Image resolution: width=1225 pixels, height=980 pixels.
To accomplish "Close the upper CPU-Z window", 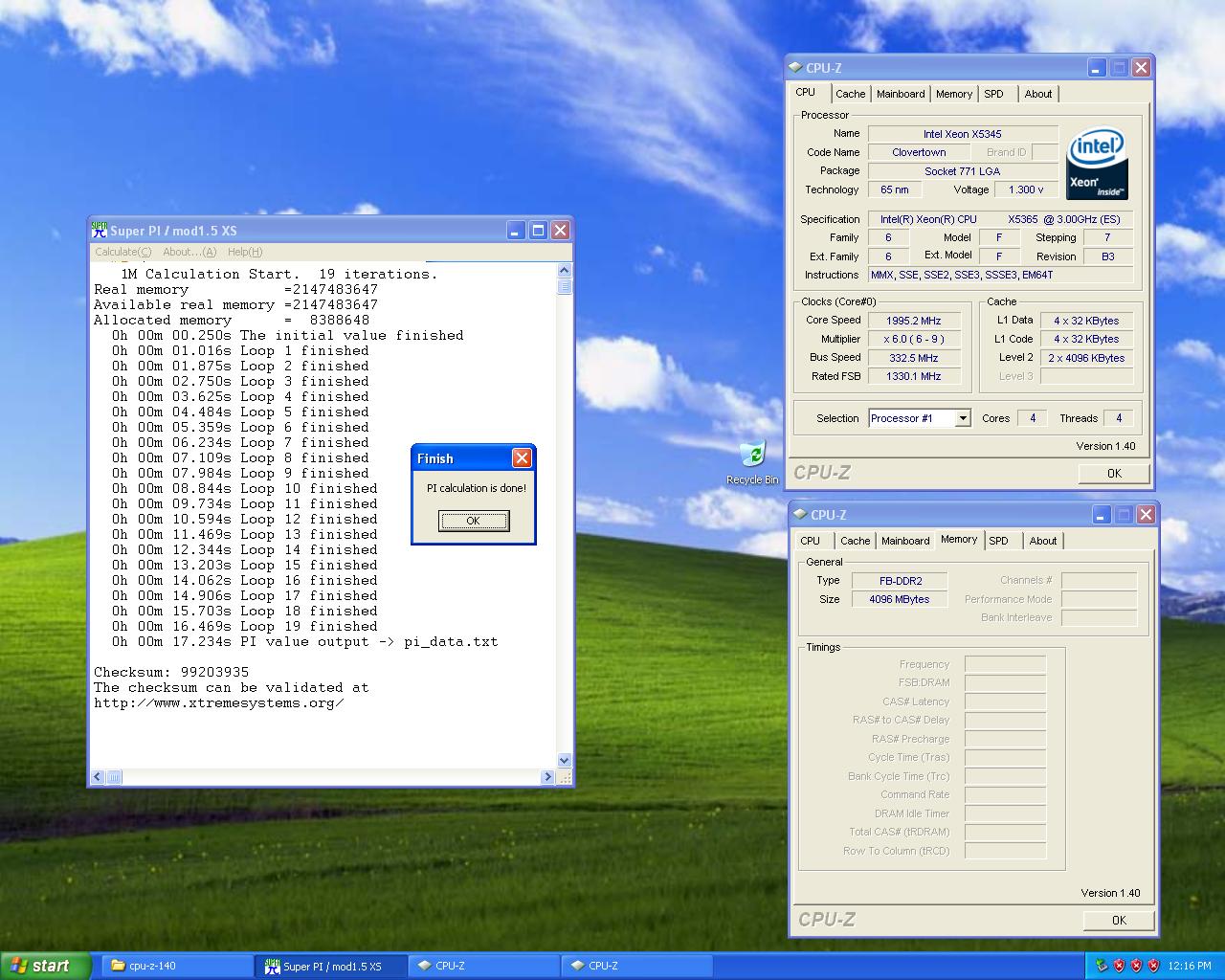I will 1141,68.
